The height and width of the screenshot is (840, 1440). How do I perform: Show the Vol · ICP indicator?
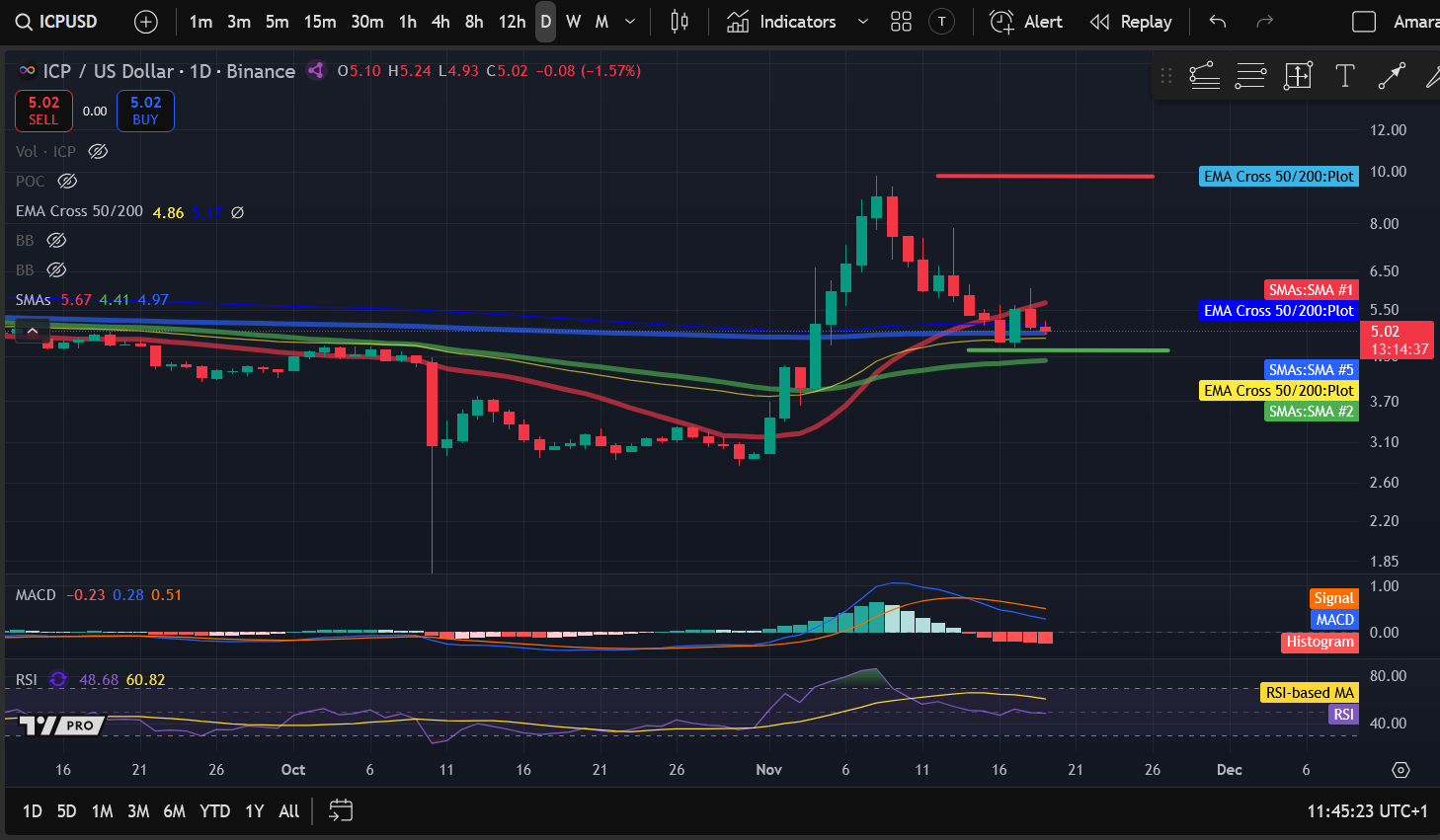click(x=98, y=151)
